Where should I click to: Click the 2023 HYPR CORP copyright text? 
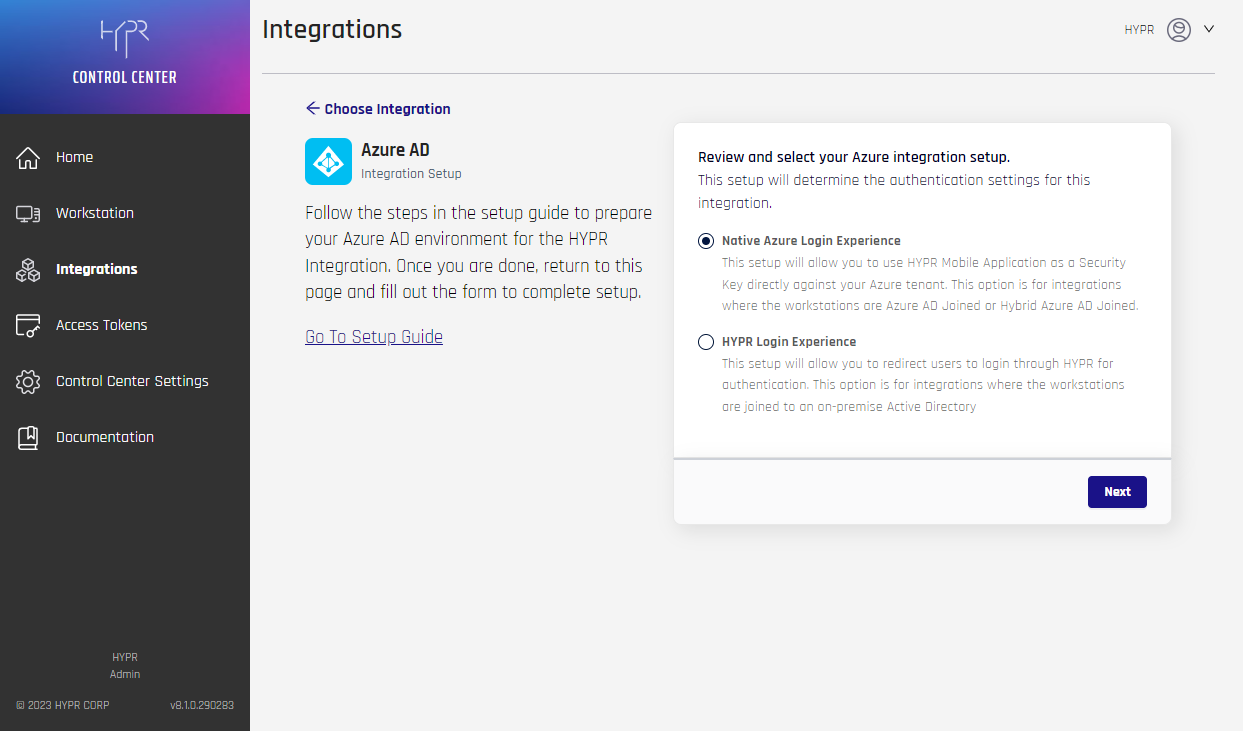[63, 705]
